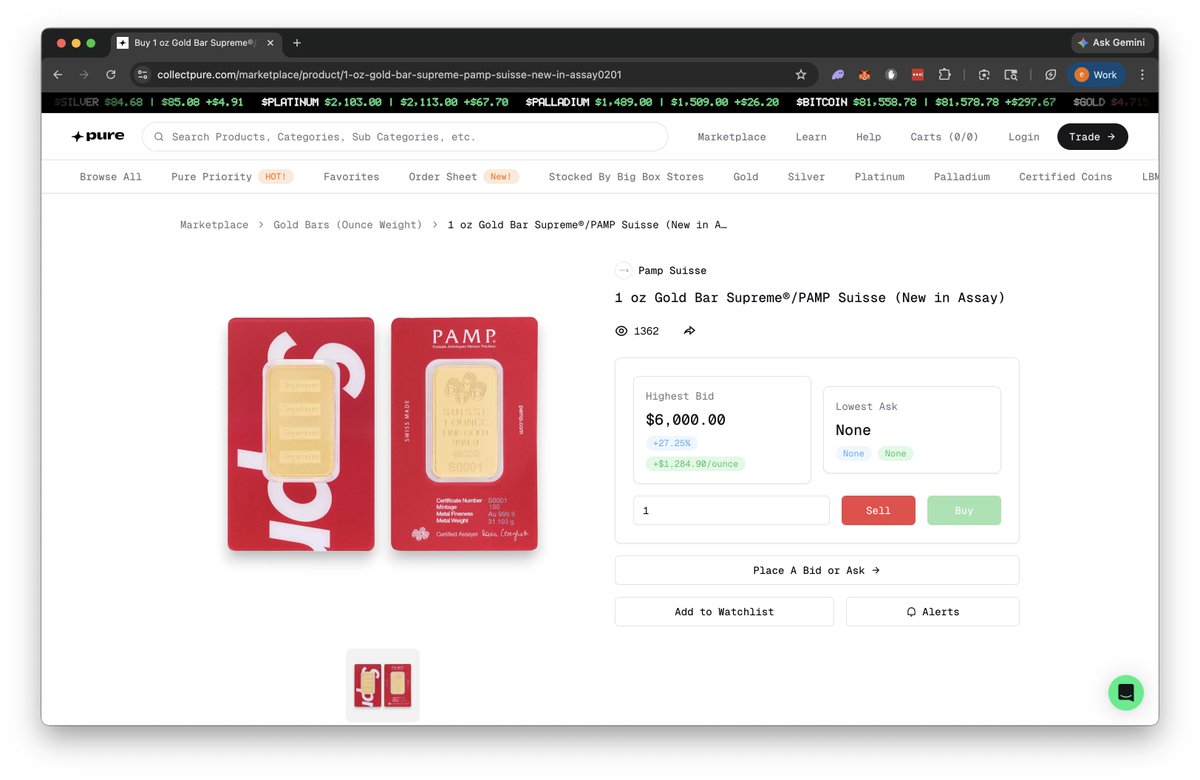The image size is (1200, 780).
Task: Select the product thumbnail below the image
Action: click(x=383, y=685)
